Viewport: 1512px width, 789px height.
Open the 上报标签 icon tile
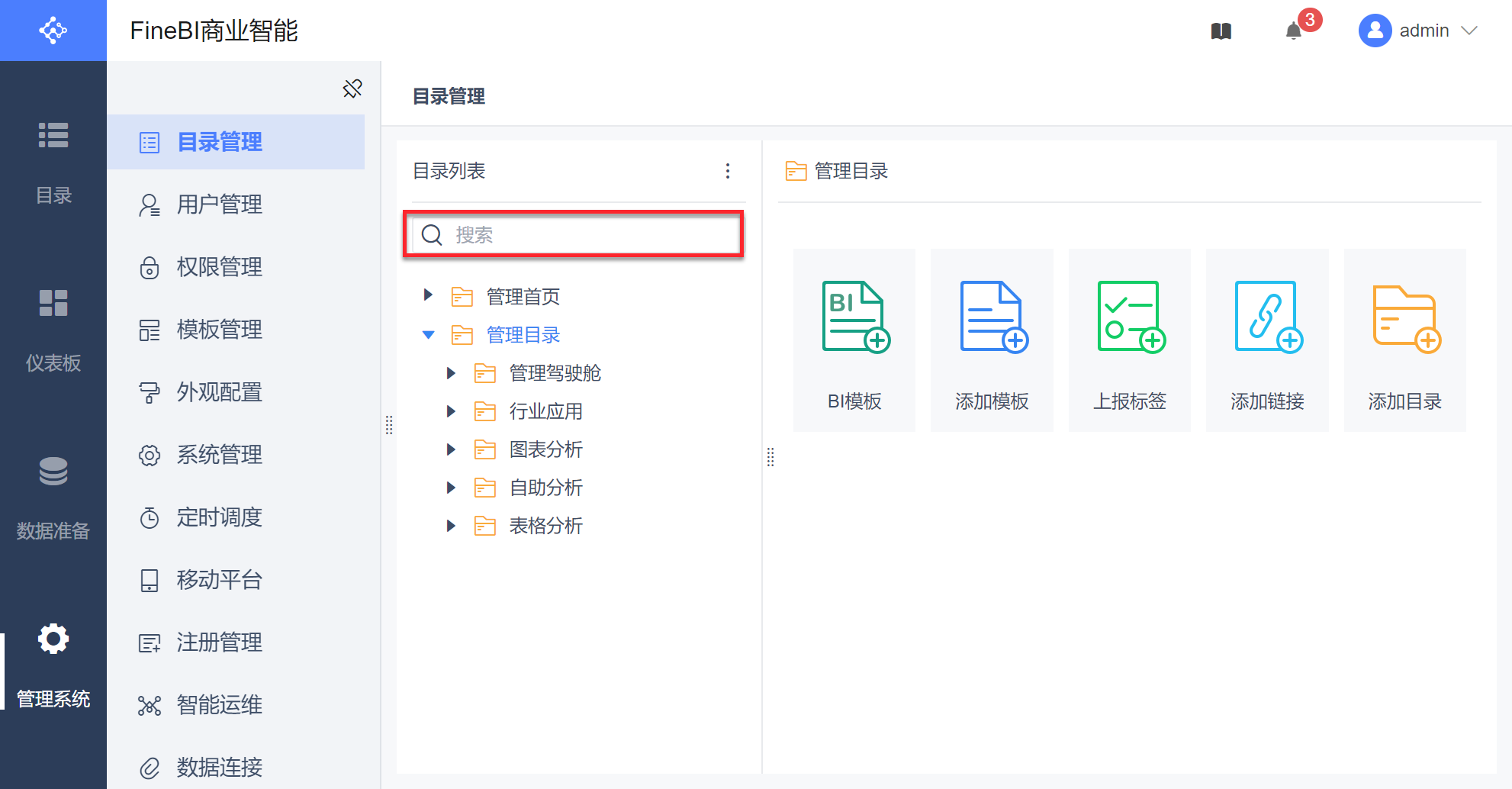coord(1130,340)
